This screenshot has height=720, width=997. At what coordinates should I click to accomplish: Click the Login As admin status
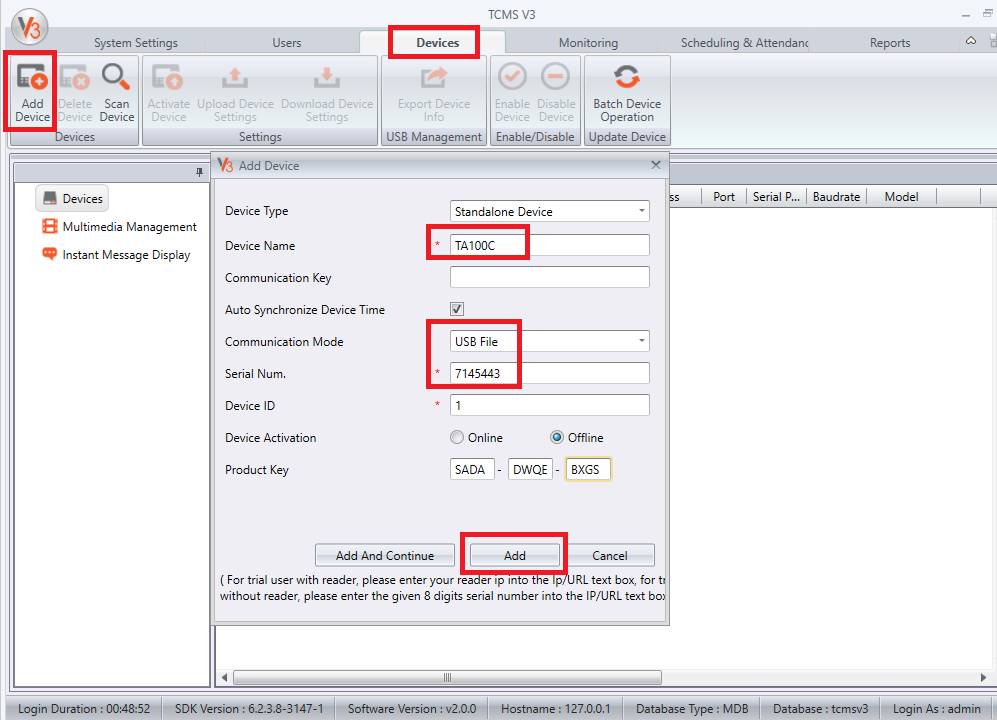(937, 709)
